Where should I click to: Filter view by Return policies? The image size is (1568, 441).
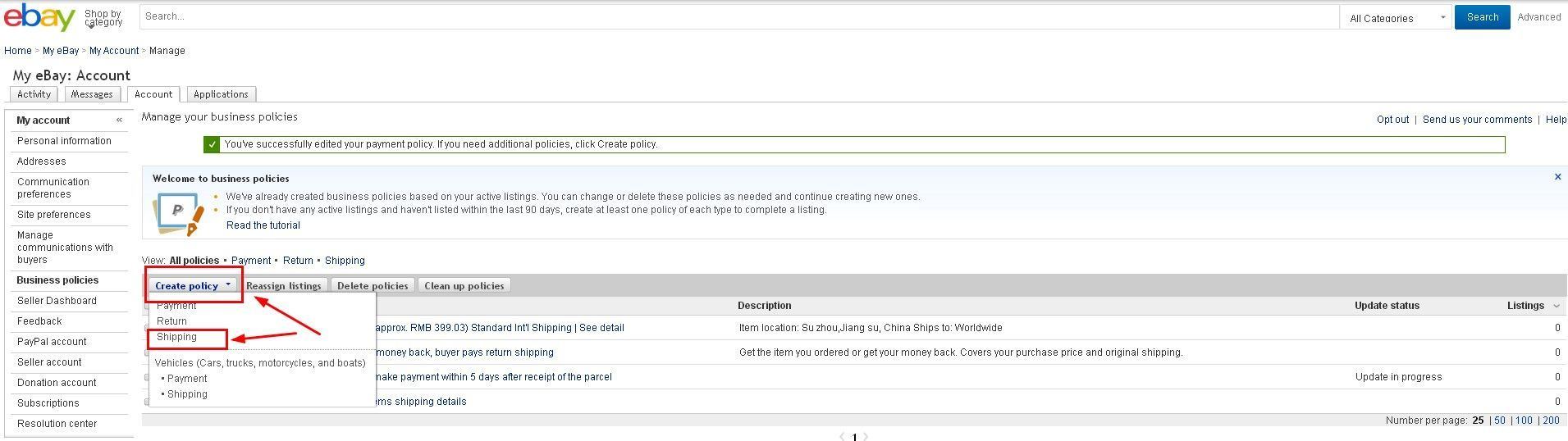point(298,261)
